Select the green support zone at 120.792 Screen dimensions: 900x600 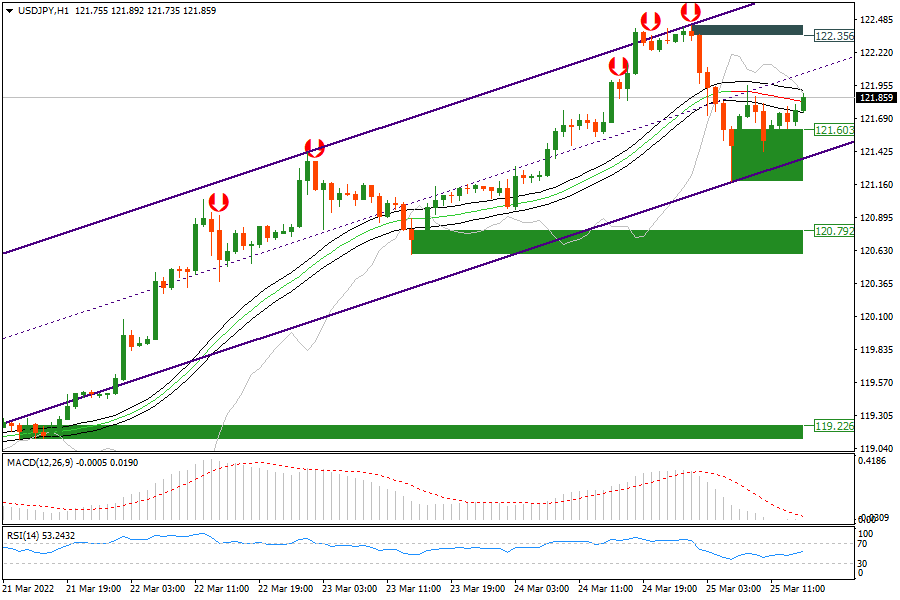pyautogui.click(x=606, y=241)
